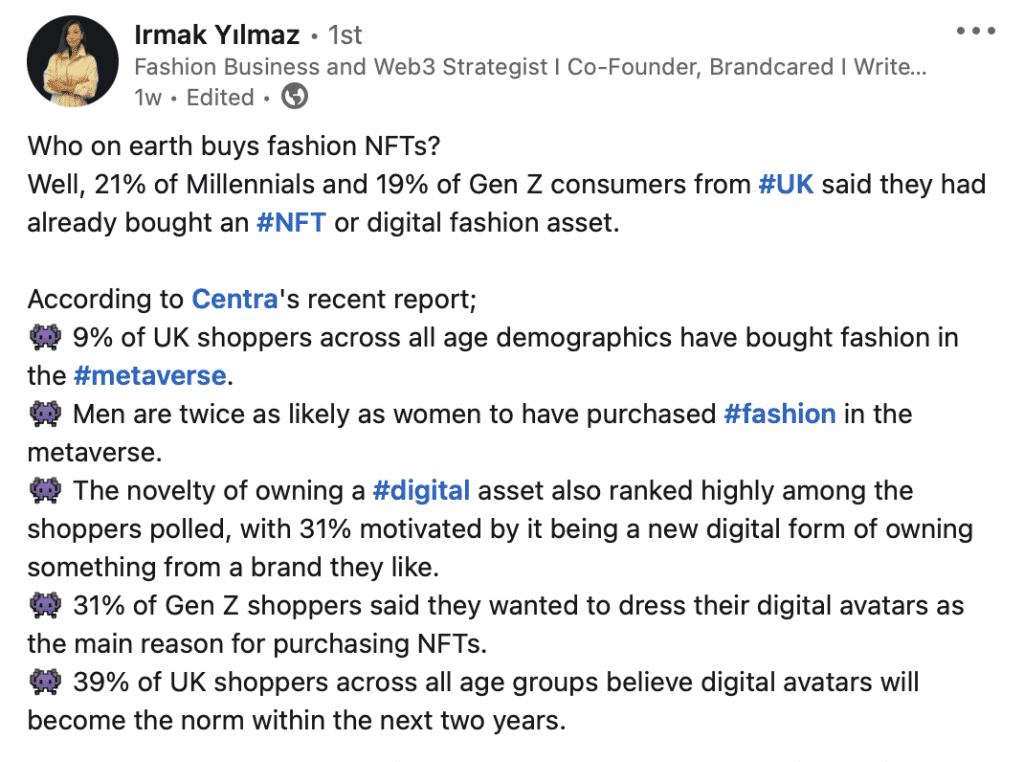Click alien emoji before The novelty of owning

(x=46, y=490)
